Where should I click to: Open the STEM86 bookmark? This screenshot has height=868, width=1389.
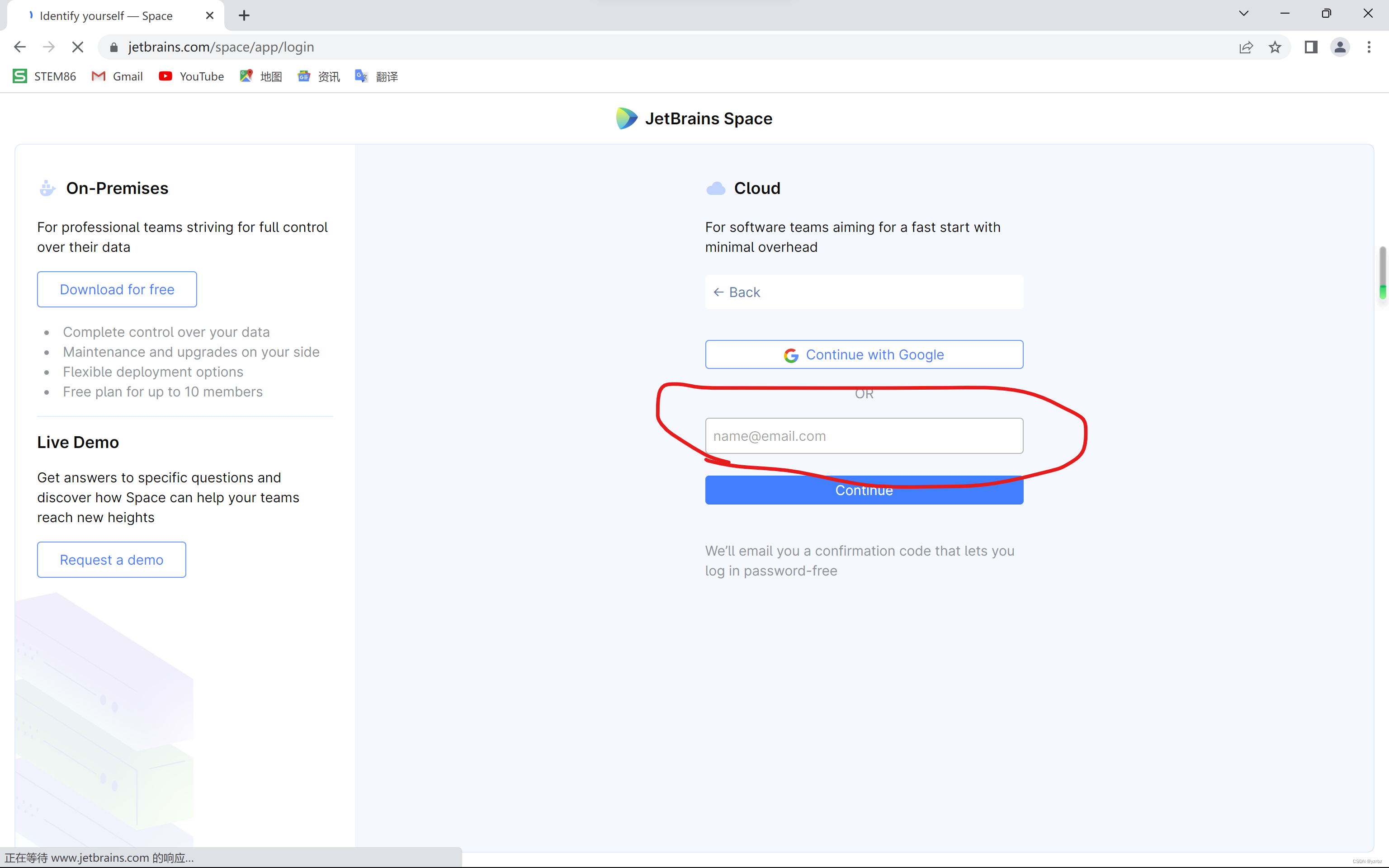pos(44,76)
